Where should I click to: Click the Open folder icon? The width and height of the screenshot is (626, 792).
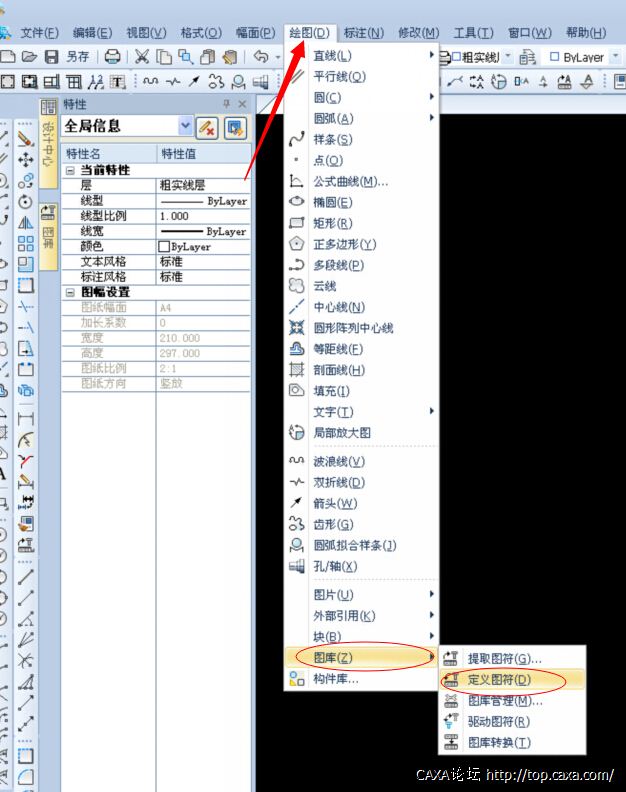(x=29, y=57)
